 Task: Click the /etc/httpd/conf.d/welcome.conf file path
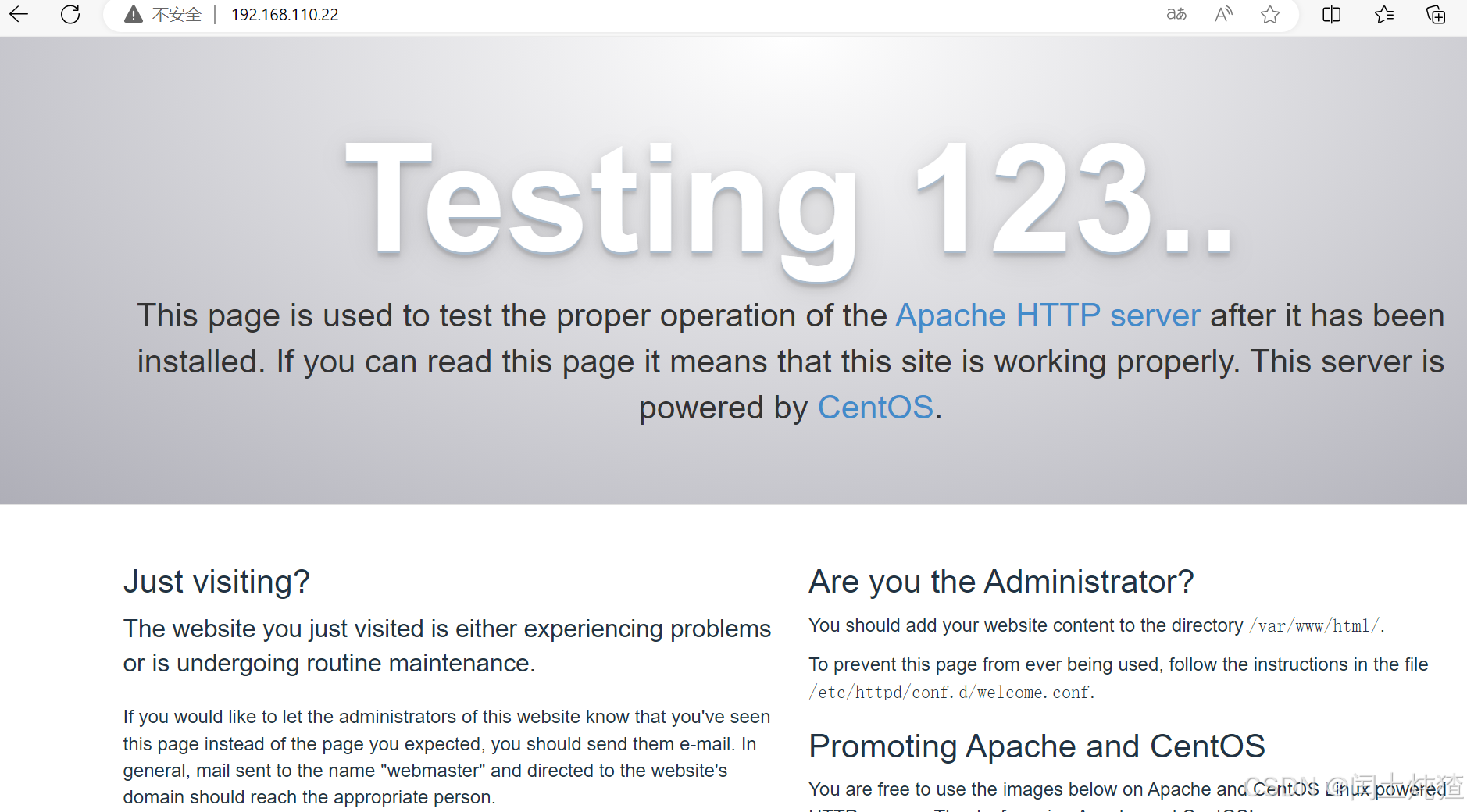pyautogui.click(x=950, y=693)
